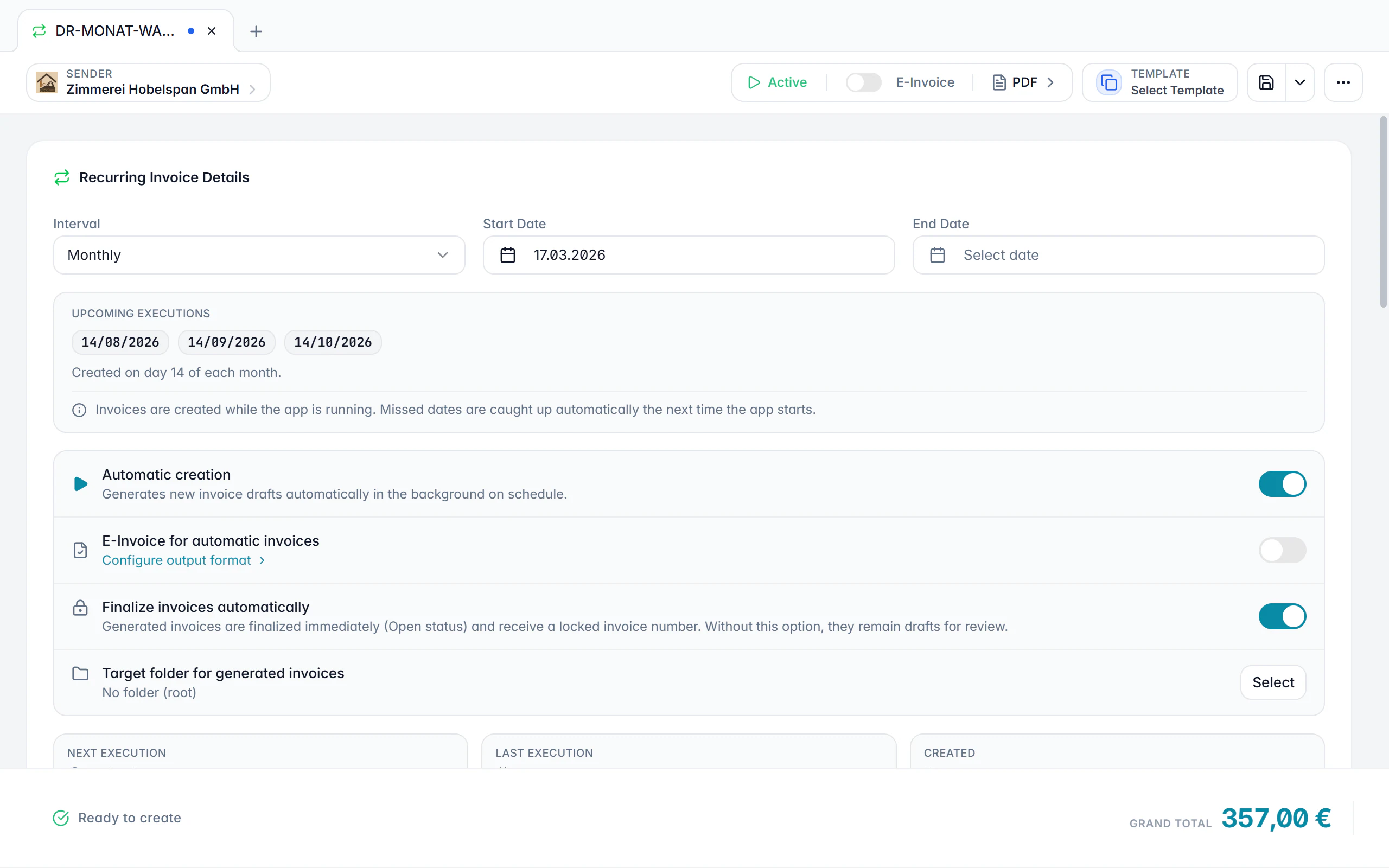
Task: Click the 'Created on day 14' text
Action: (x=176, y=373)
